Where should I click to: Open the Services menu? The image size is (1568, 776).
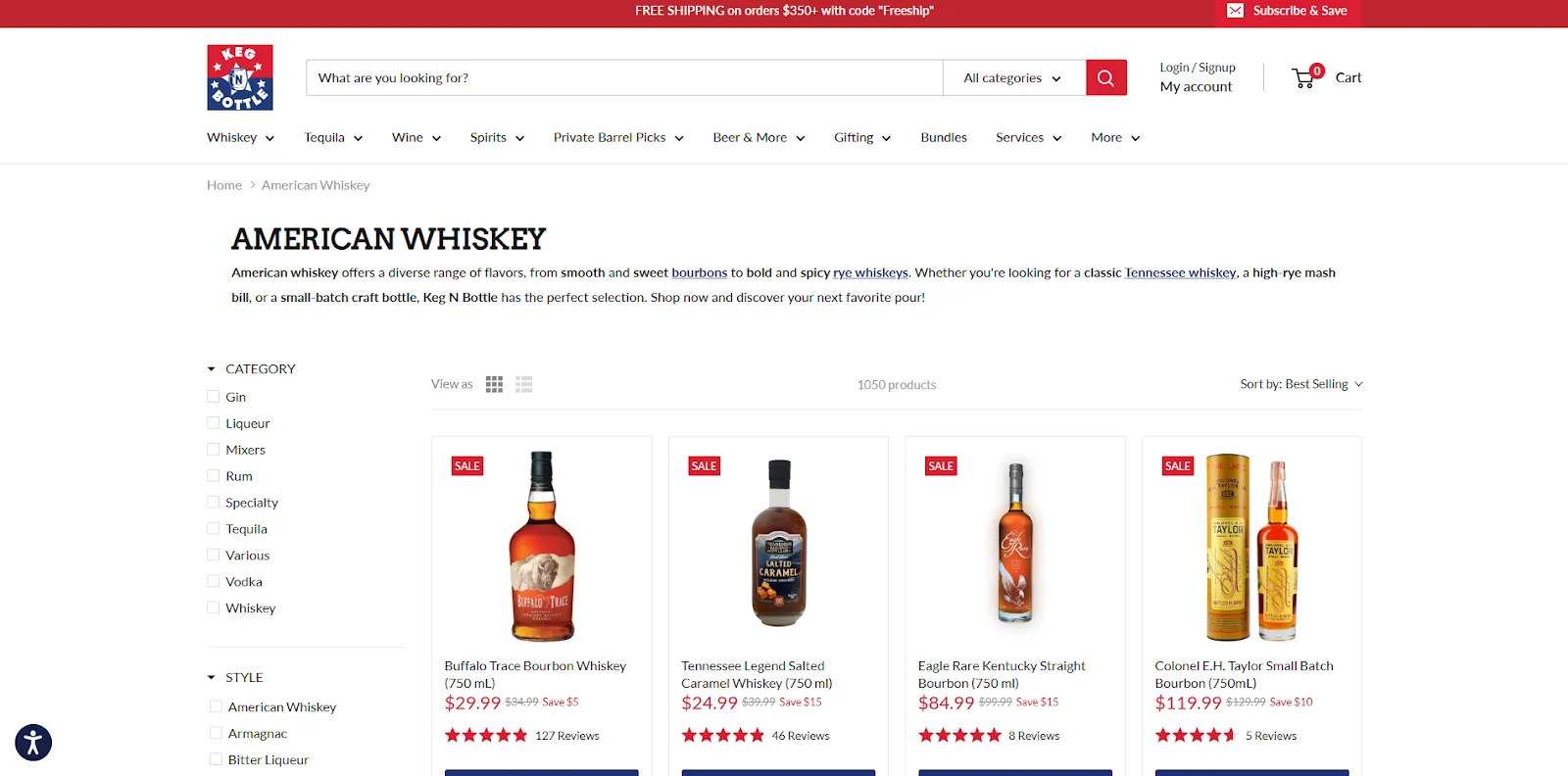pos(1029,138)
